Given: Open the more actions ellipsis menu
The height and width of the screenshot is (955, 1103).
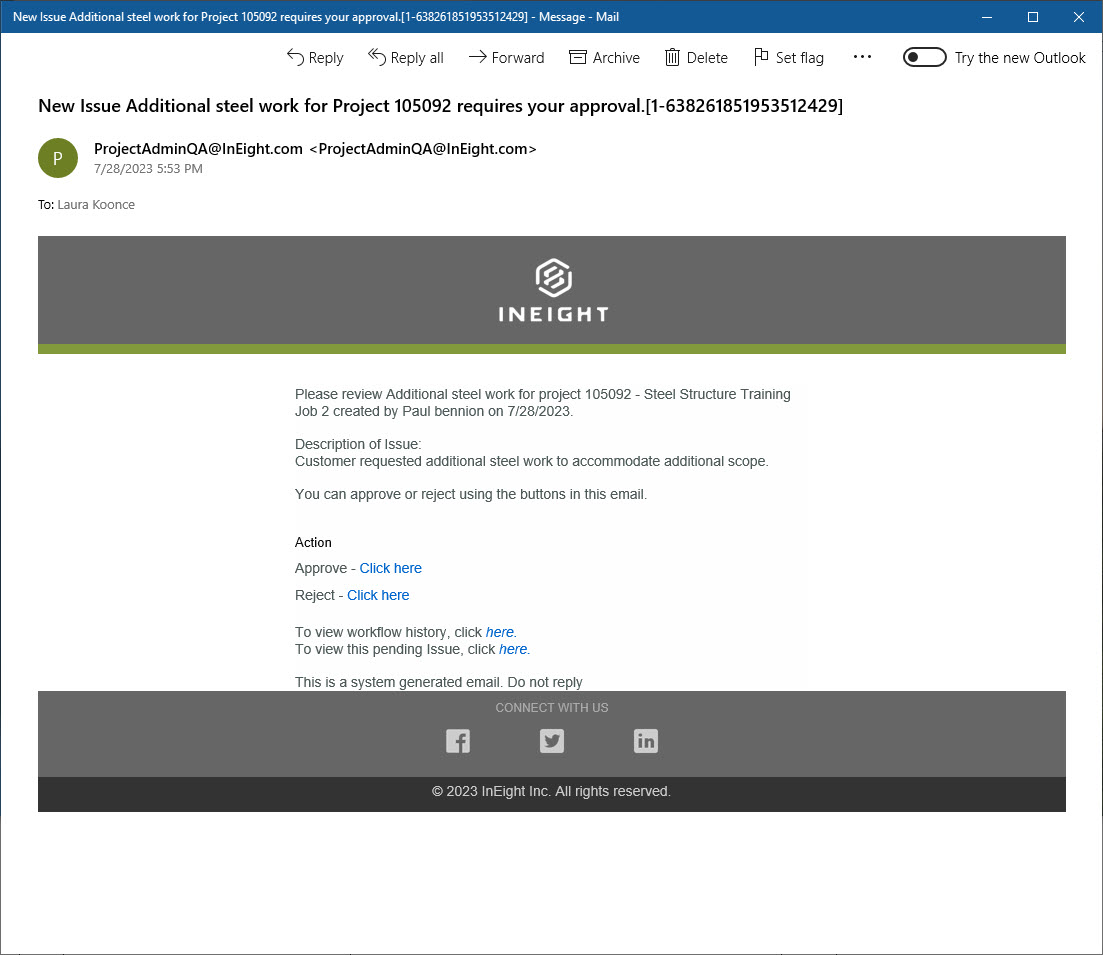Looking at the screenshot, I should click(x=862, y=57).
